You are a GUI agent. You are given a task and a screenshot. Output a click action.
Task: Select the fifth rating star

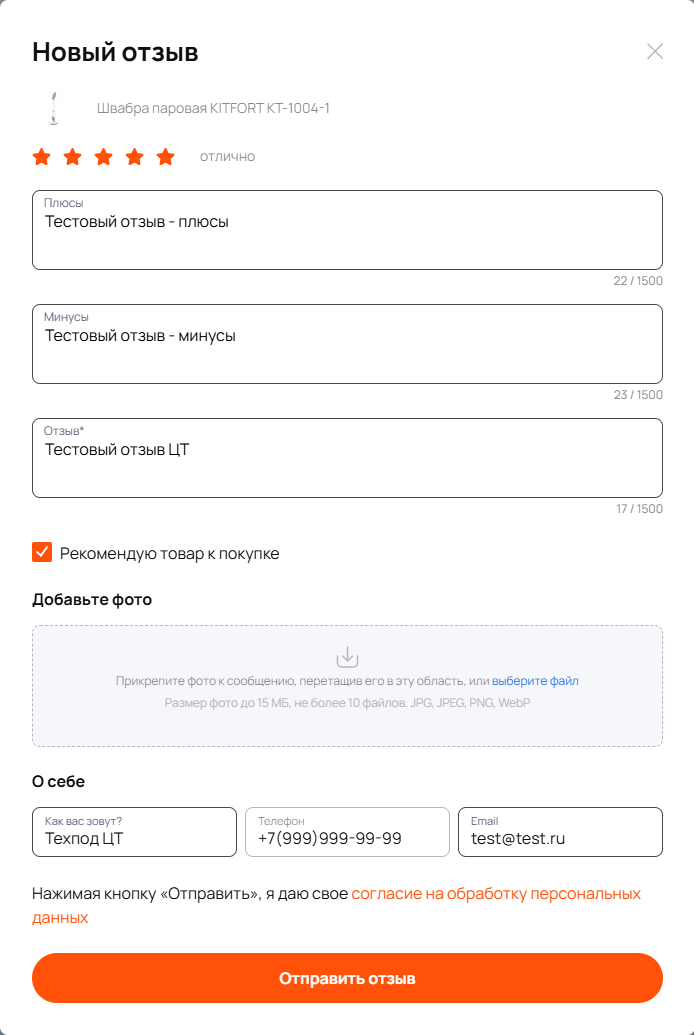pos(166,157)
